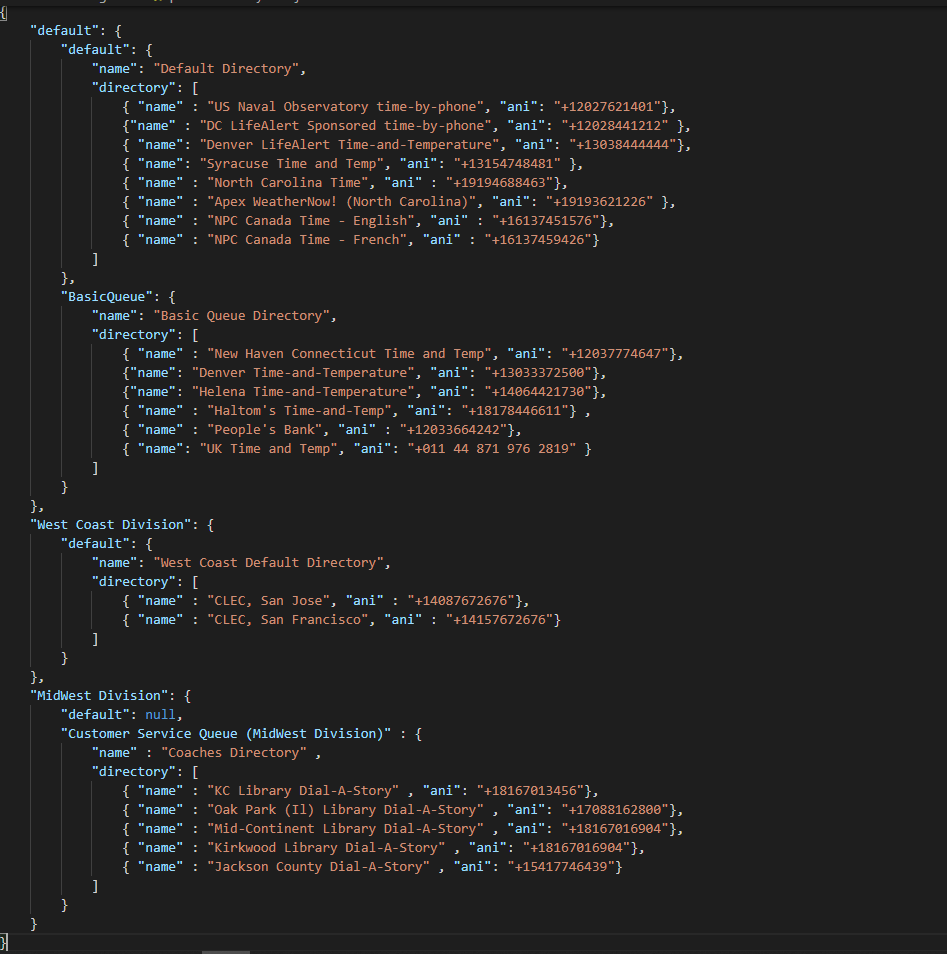Click "Syracuse Time and Temp" entry

[x=292, y=164]
